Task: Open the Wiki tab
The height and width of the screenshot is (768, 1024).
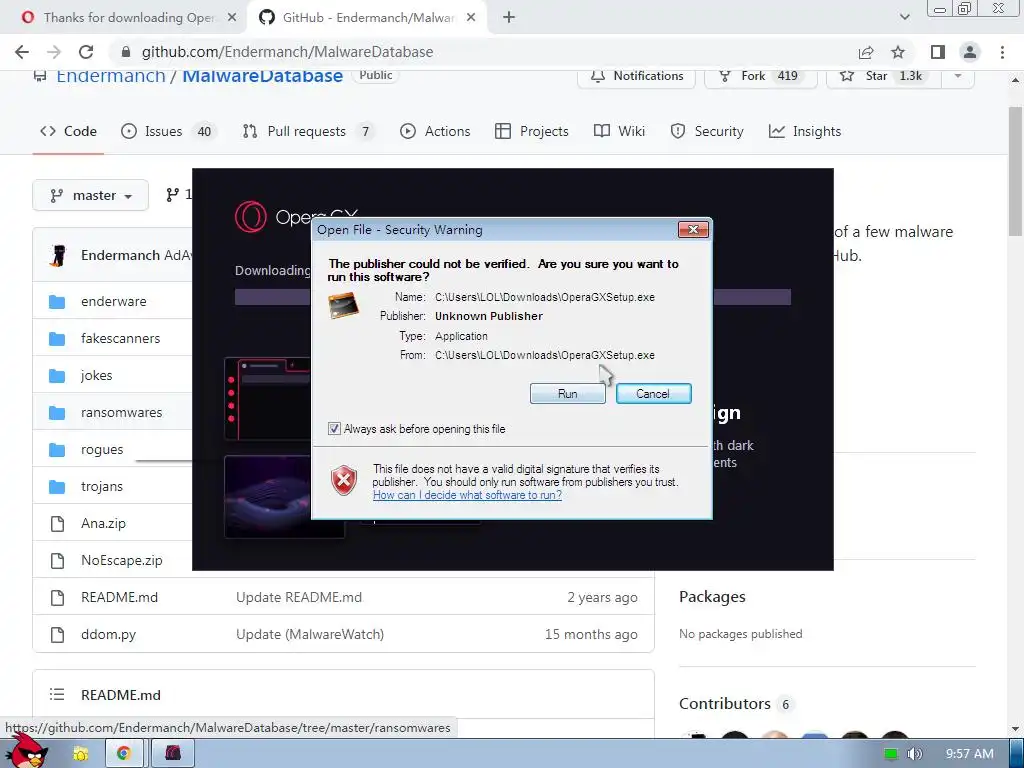Action: tap(619, 131)
